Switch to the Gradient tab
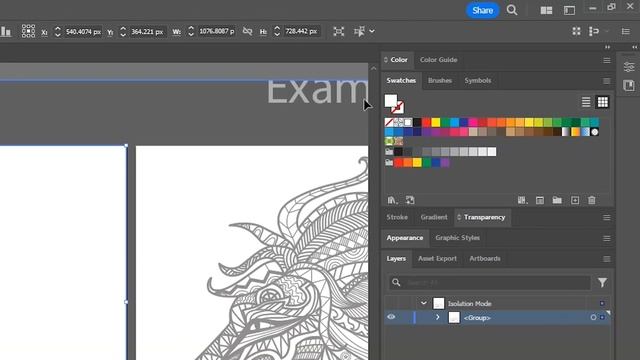 (x=434, y=217)
